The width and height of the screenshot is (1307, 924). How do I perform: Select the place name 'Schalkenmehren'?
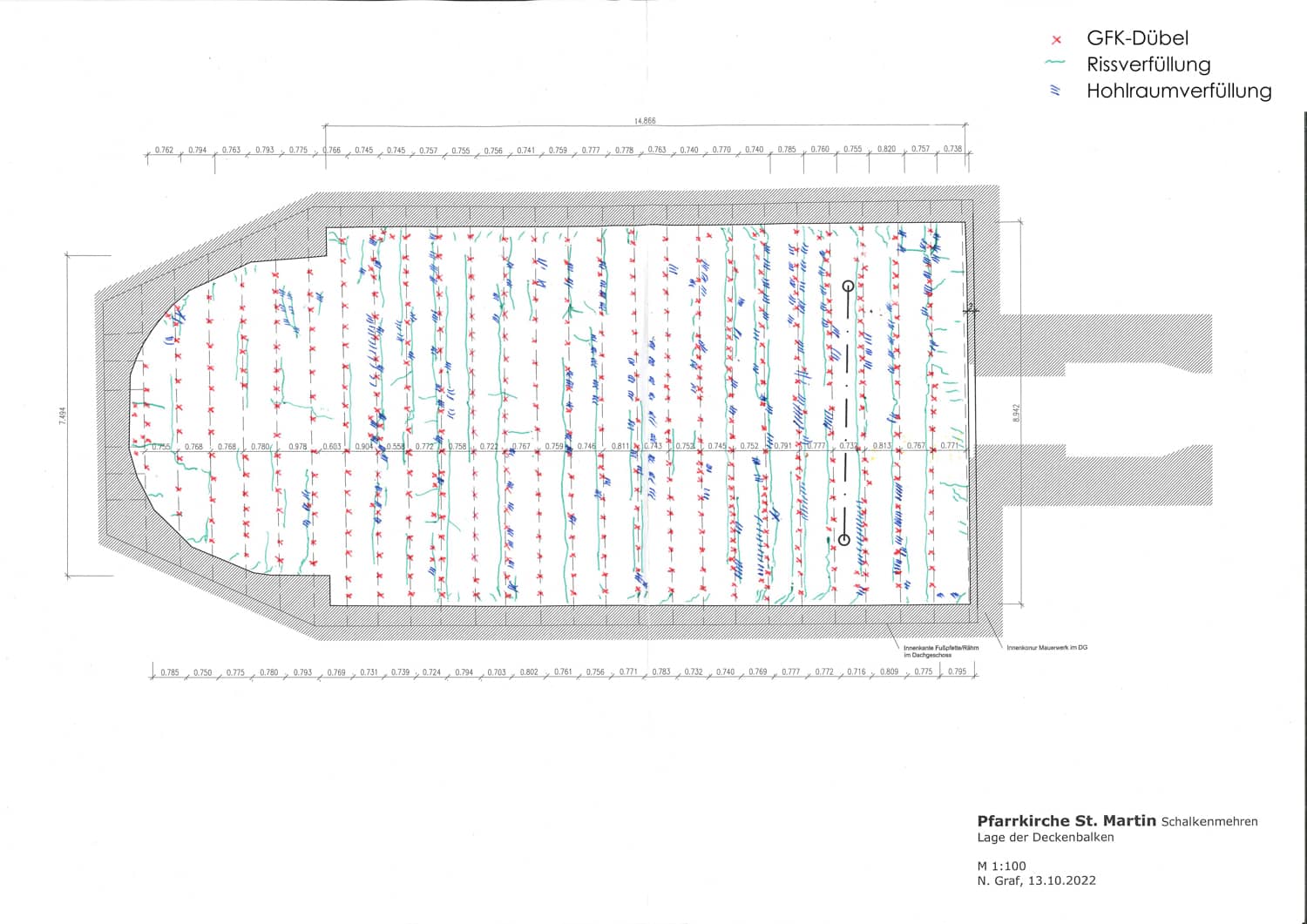pyautogui.click(x=1209, y=821)
